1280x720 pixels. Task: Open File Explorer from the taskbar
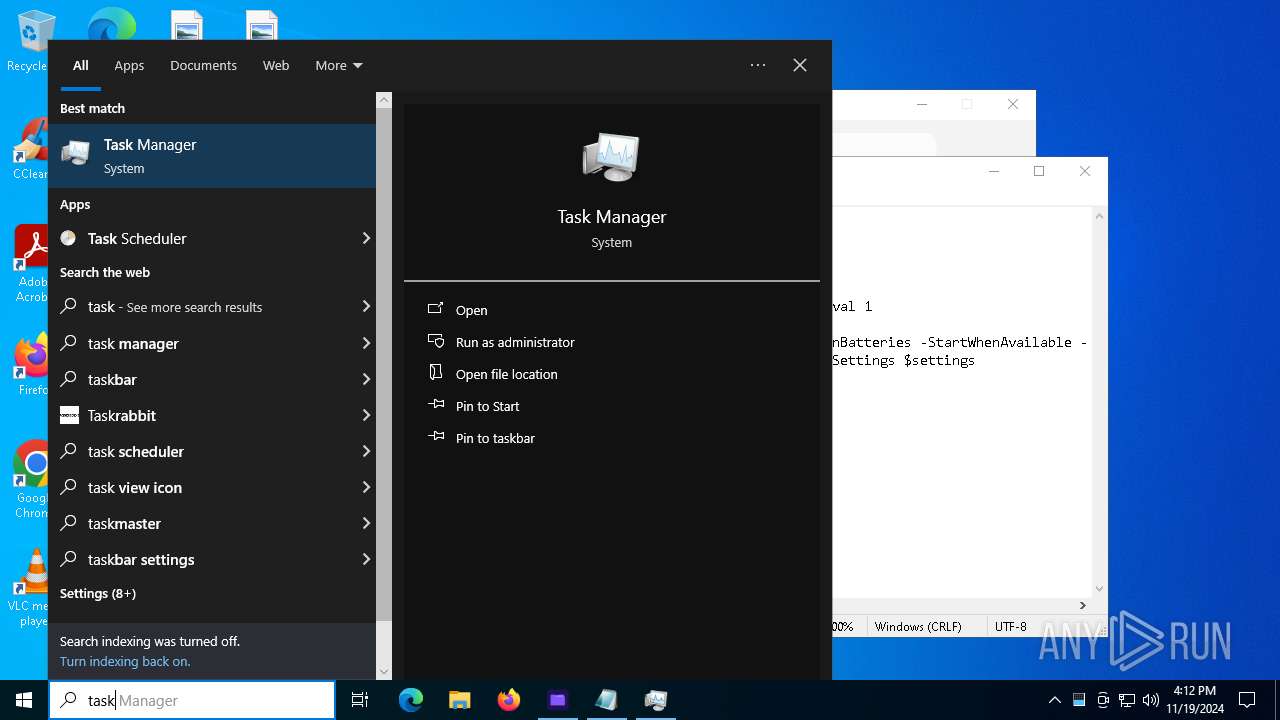(460, 700)
